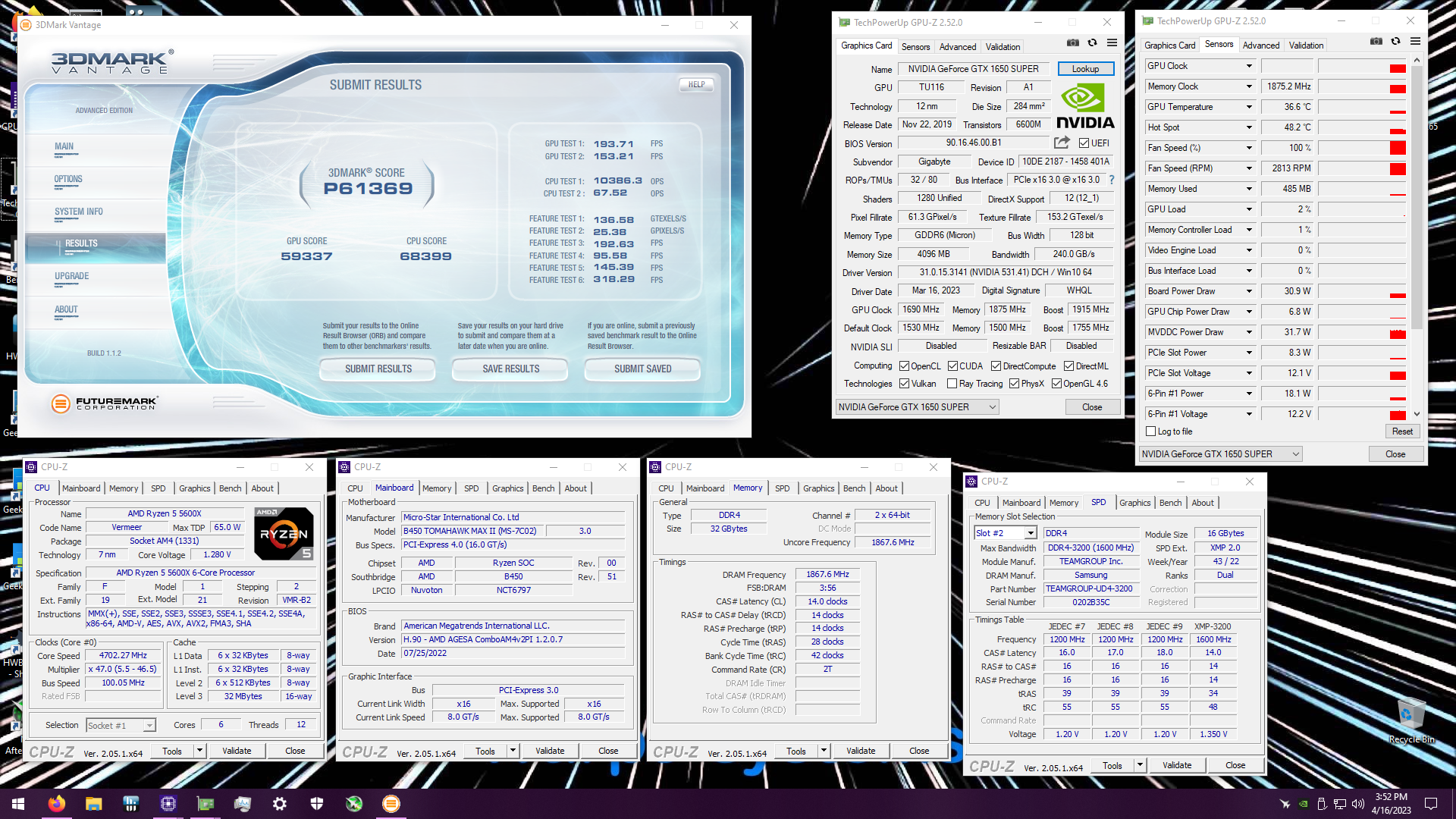Click the Save Results button

coord(510,369)
